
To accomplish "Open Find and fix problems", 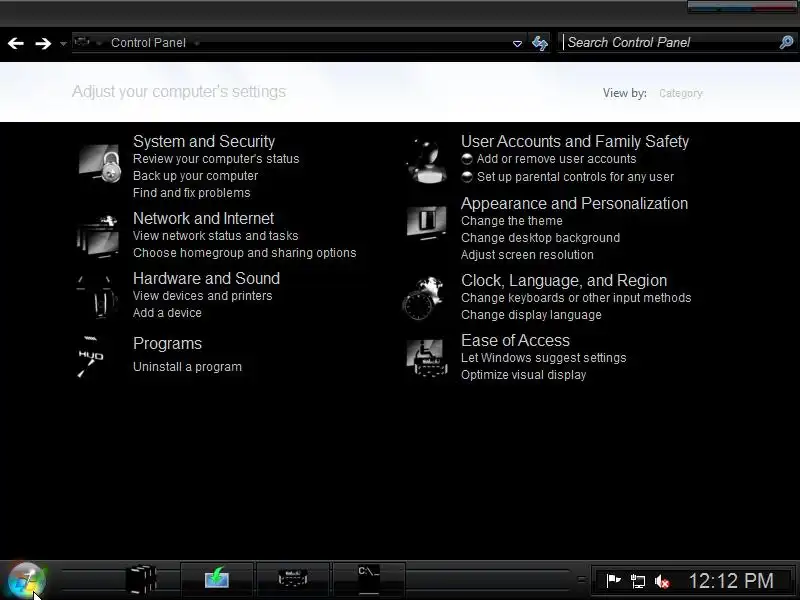I will click(x=192, y=193).
